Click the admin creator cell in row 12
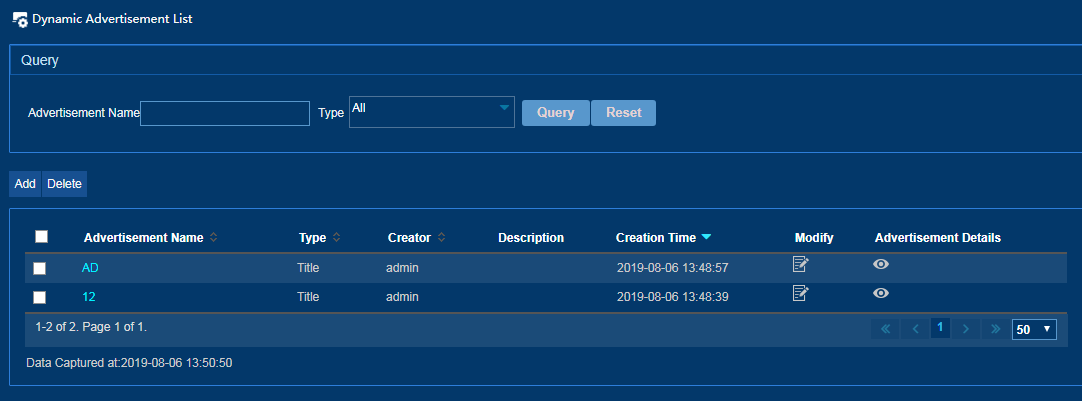The height and width of the screenshot is (401, 1082). pyautogui.click(x=402, y=297)
